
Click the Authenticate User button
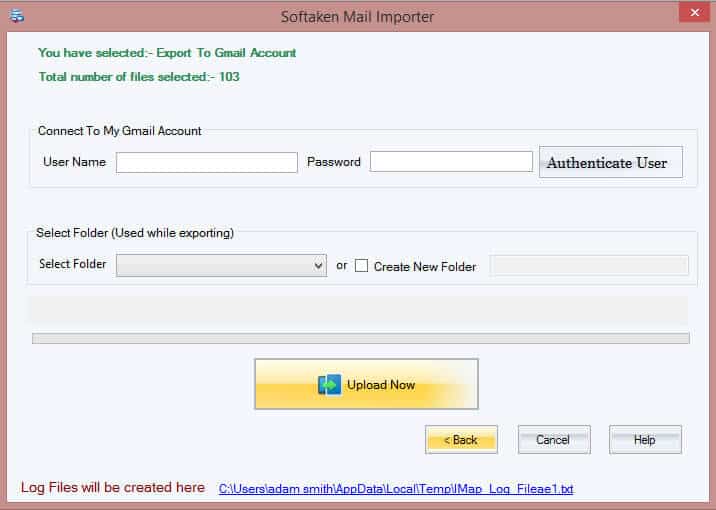(x=611, y=162)
